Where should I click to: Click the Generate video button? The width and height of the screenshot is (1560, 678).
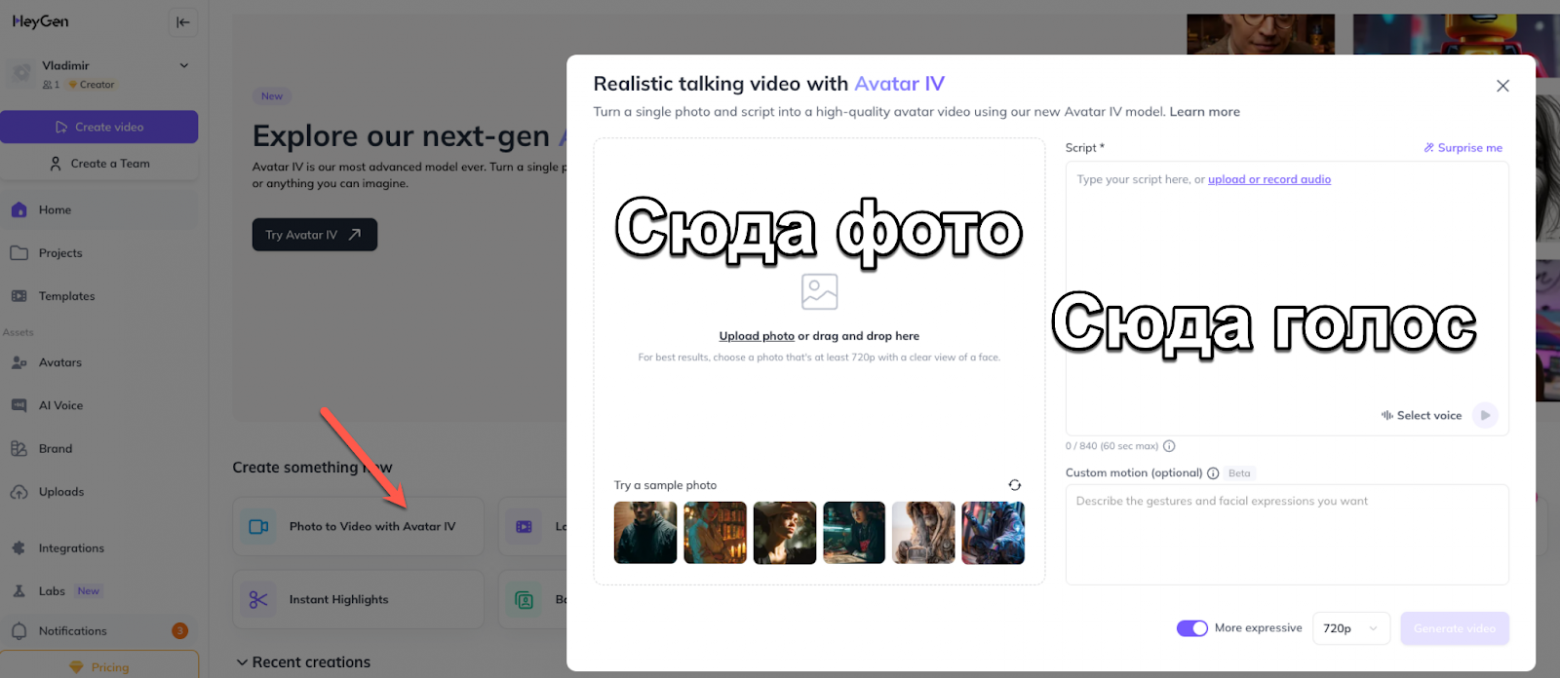tap(1454, 628)
